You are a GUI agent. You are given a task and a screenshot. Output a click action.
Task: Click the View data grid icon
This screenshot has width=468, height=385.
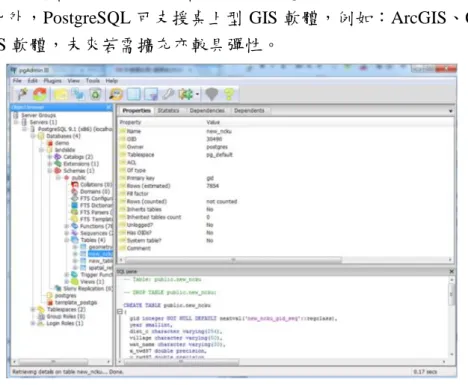click(134, 94)
